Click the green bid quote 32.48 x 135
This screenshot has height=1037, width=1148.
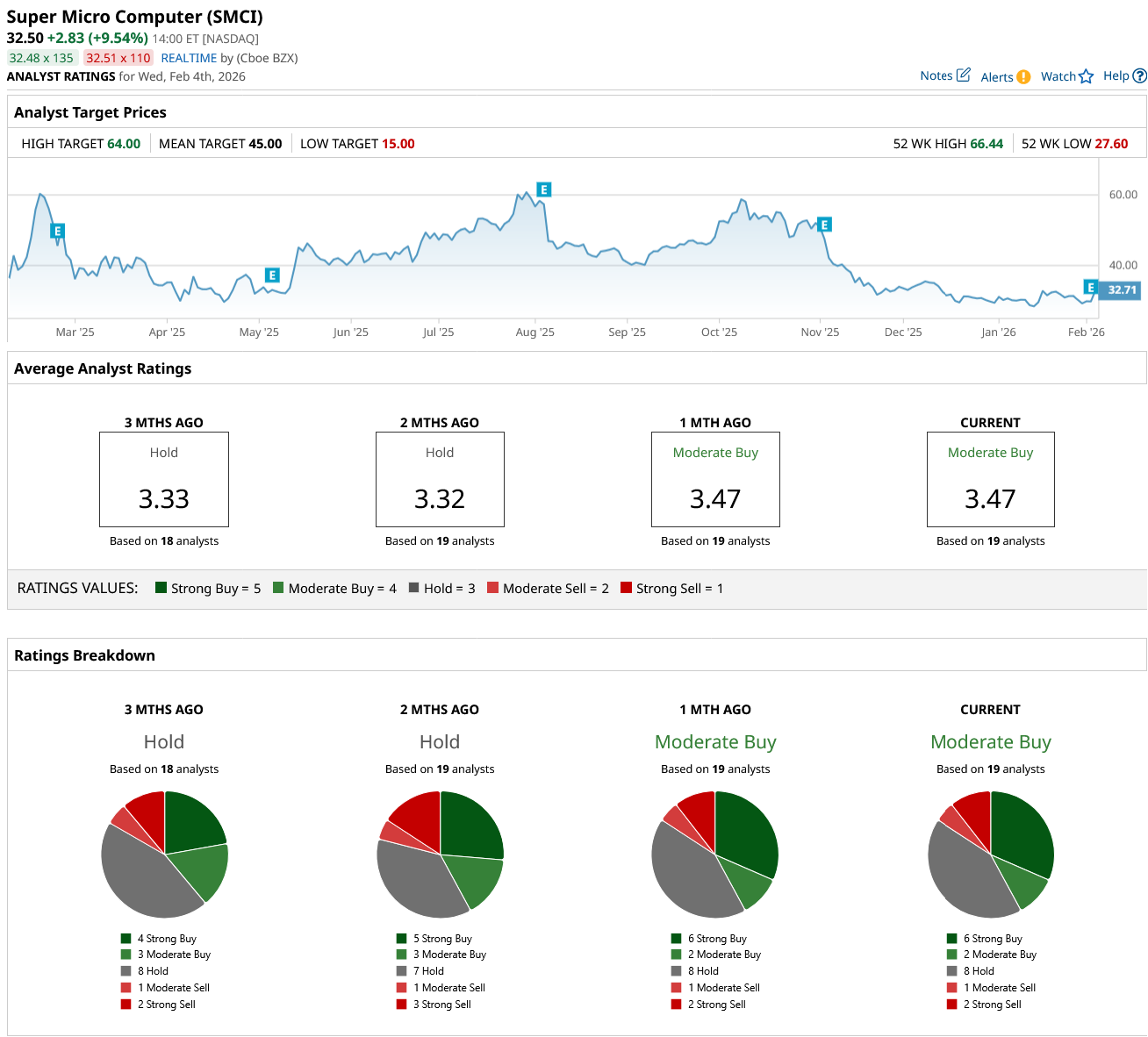click(42, 58)
